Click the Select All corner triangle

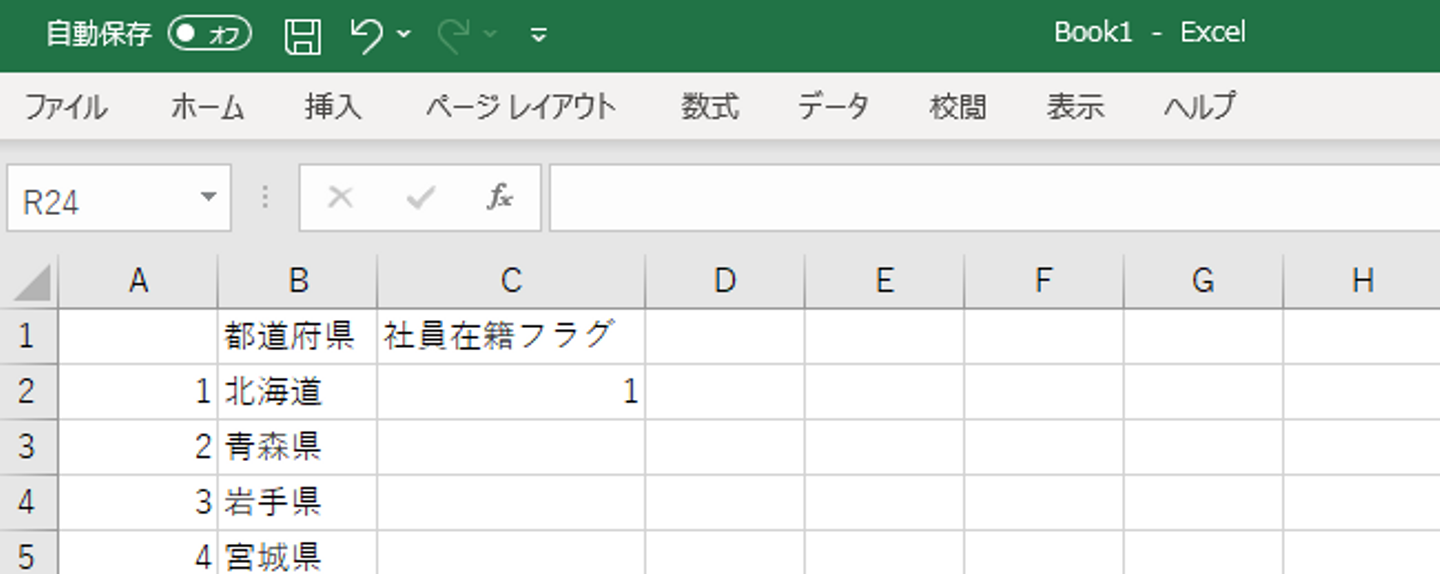(x=32, y=284)
